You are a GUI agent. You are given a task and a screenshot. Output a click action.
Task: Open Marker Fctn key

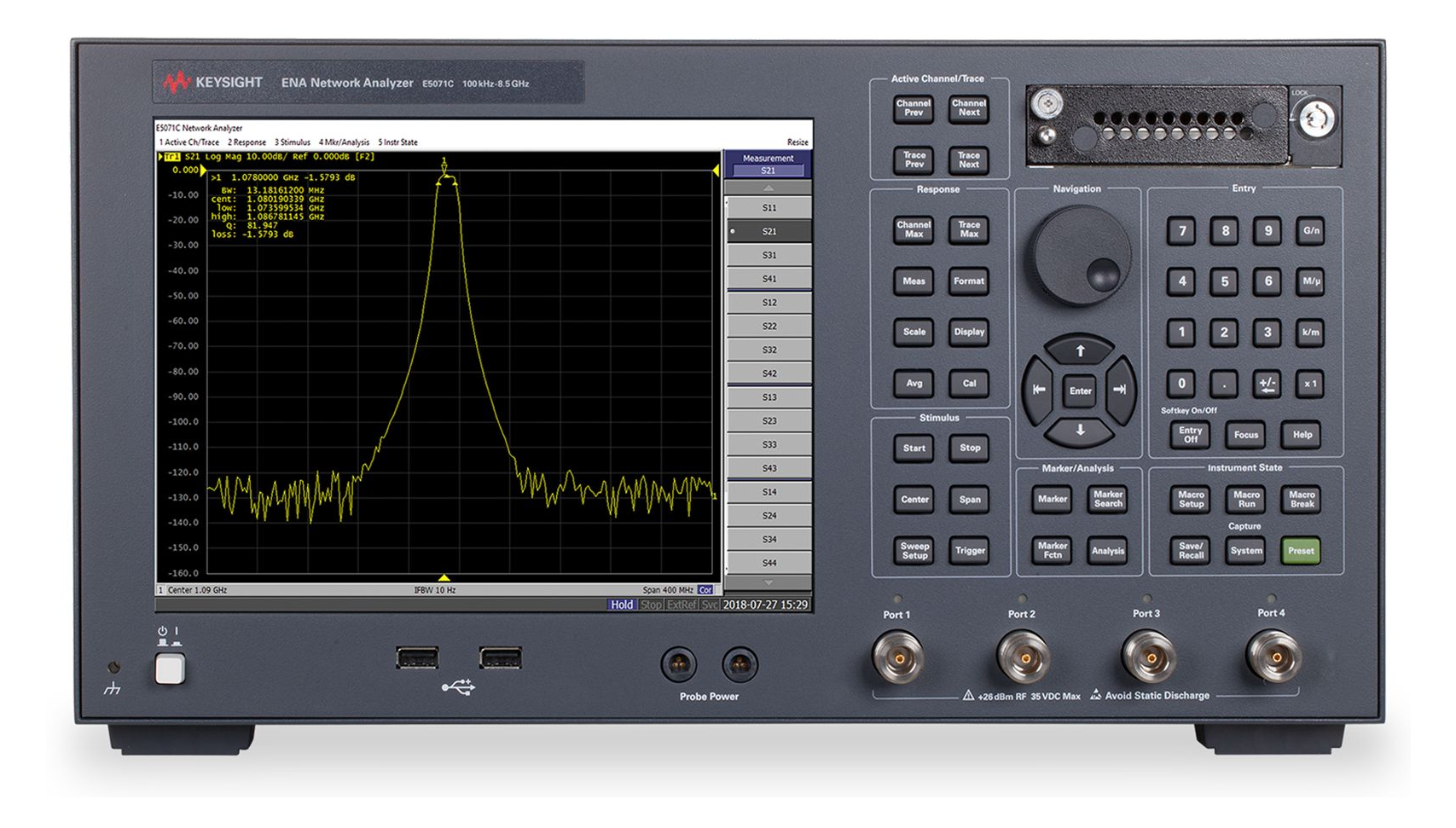click(x=1053, y=551)
